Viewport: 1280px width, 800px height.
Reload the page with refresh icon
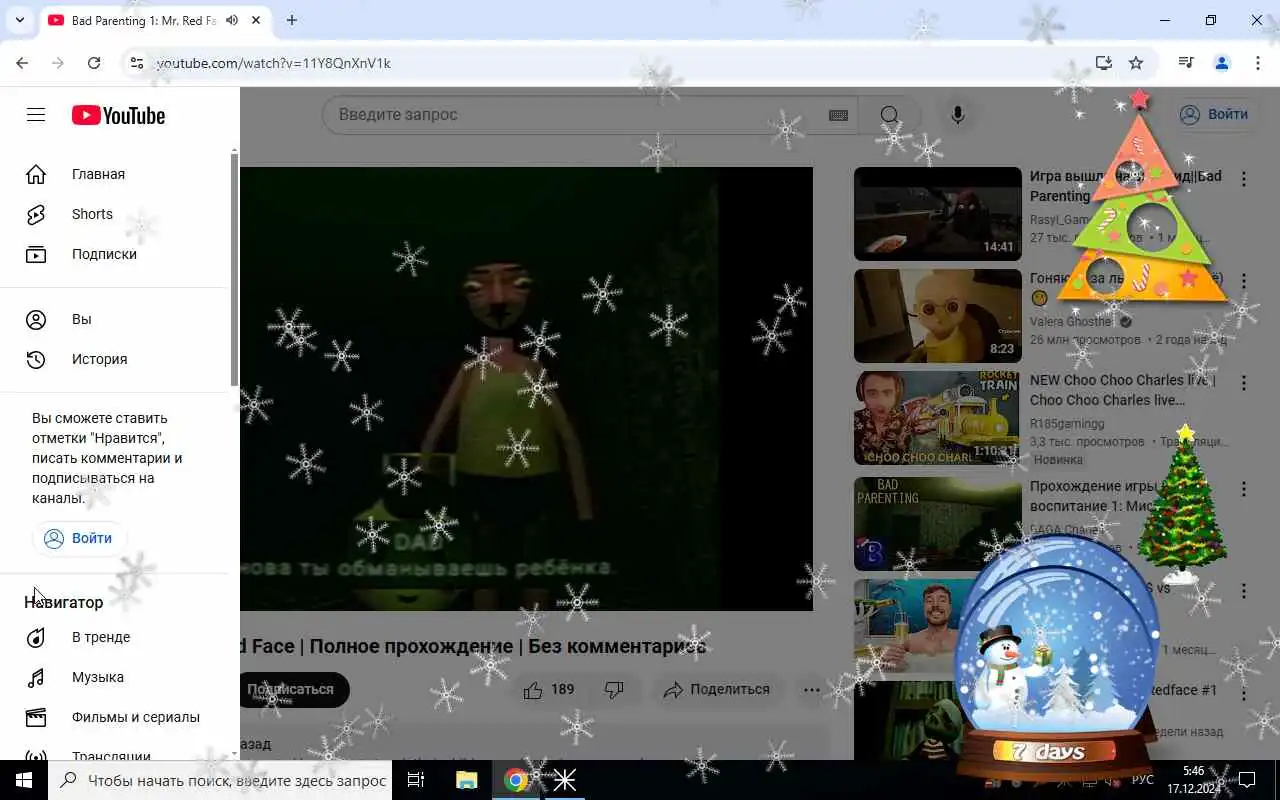click(94, 63)
